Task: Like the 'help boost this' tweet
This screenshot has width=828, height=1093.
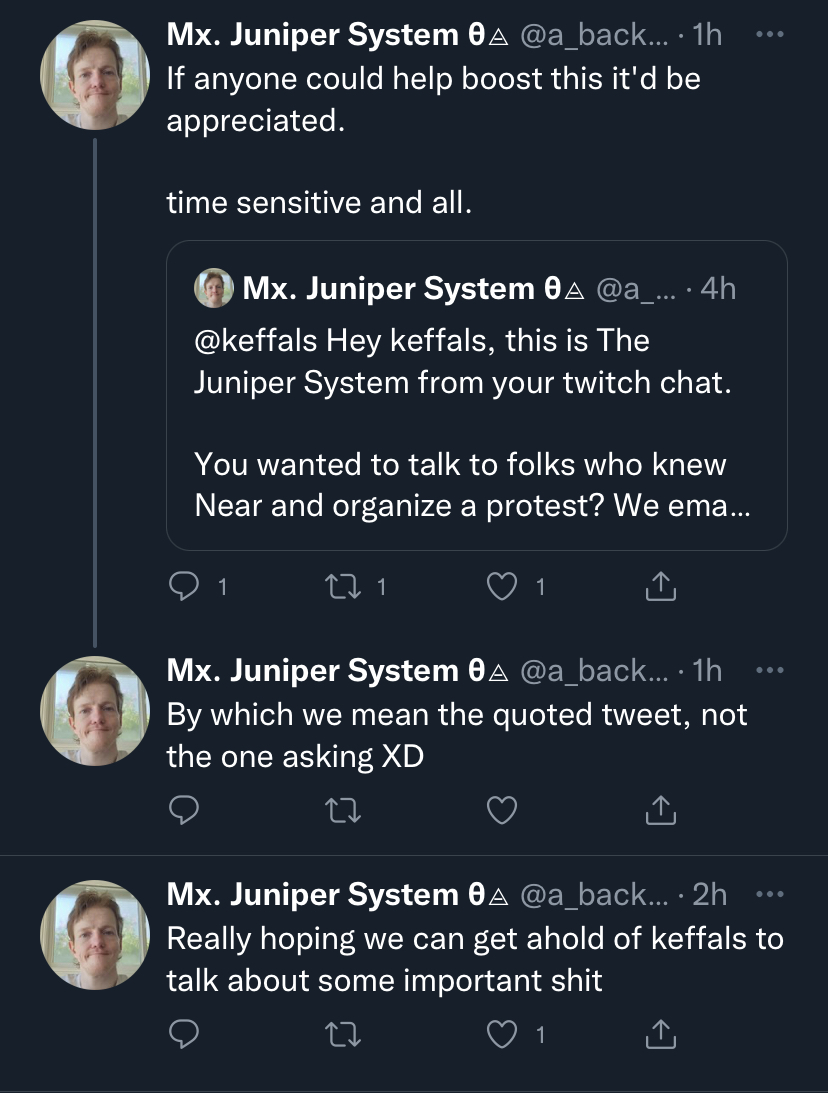Action: (502, 587)
